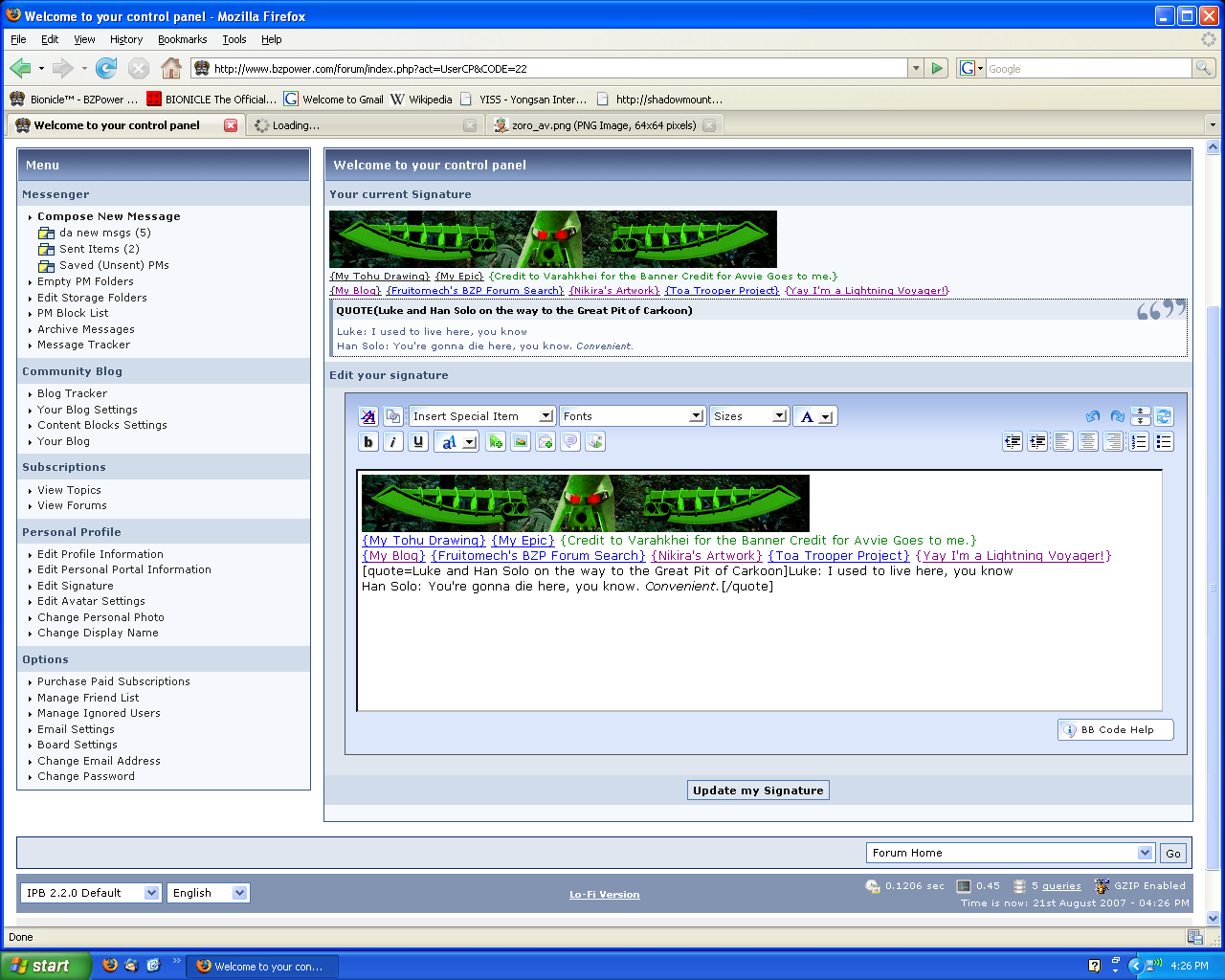Click the Update my Signature button

tap(758, 791)
